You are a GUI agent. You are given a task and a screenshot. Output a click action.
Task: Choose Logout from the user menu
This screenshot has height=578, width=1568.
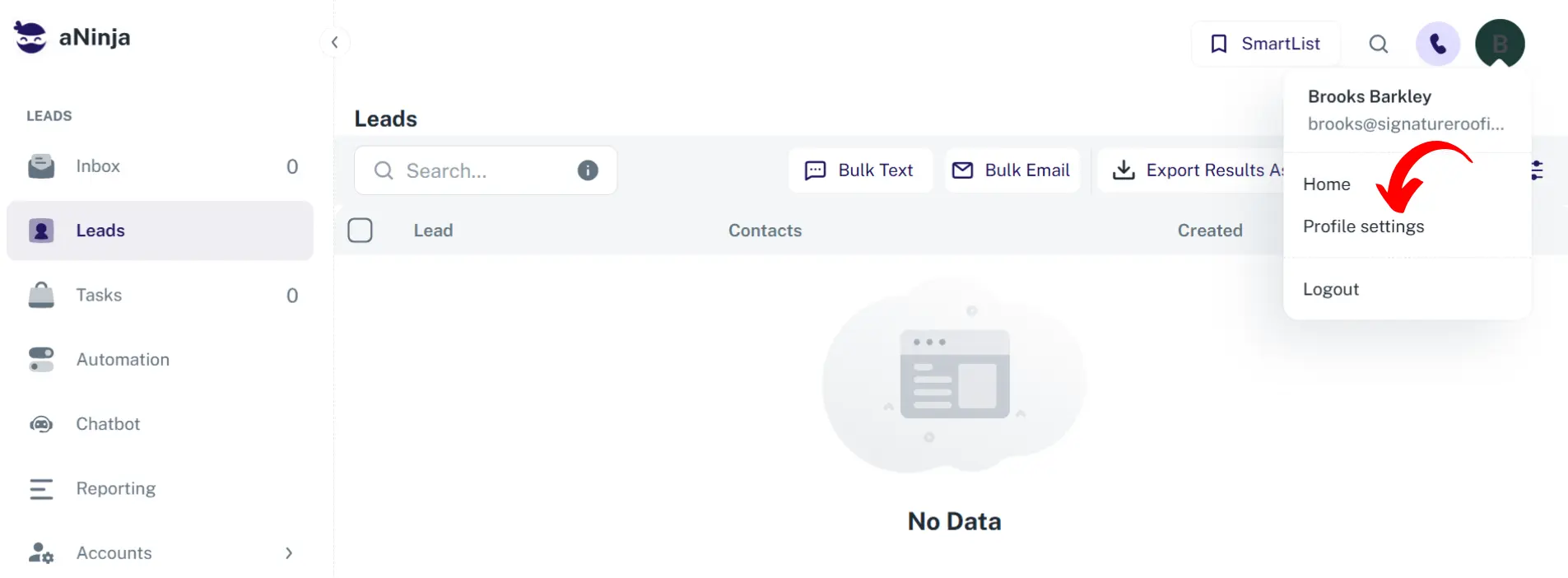pos(1331,289)
